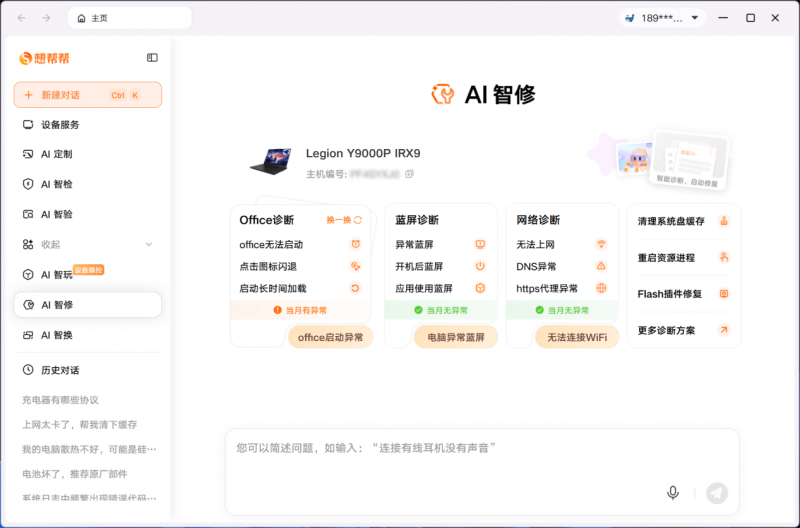Open the account dropdown 189***
The image size is (800, 528).
tap(662, 18)
